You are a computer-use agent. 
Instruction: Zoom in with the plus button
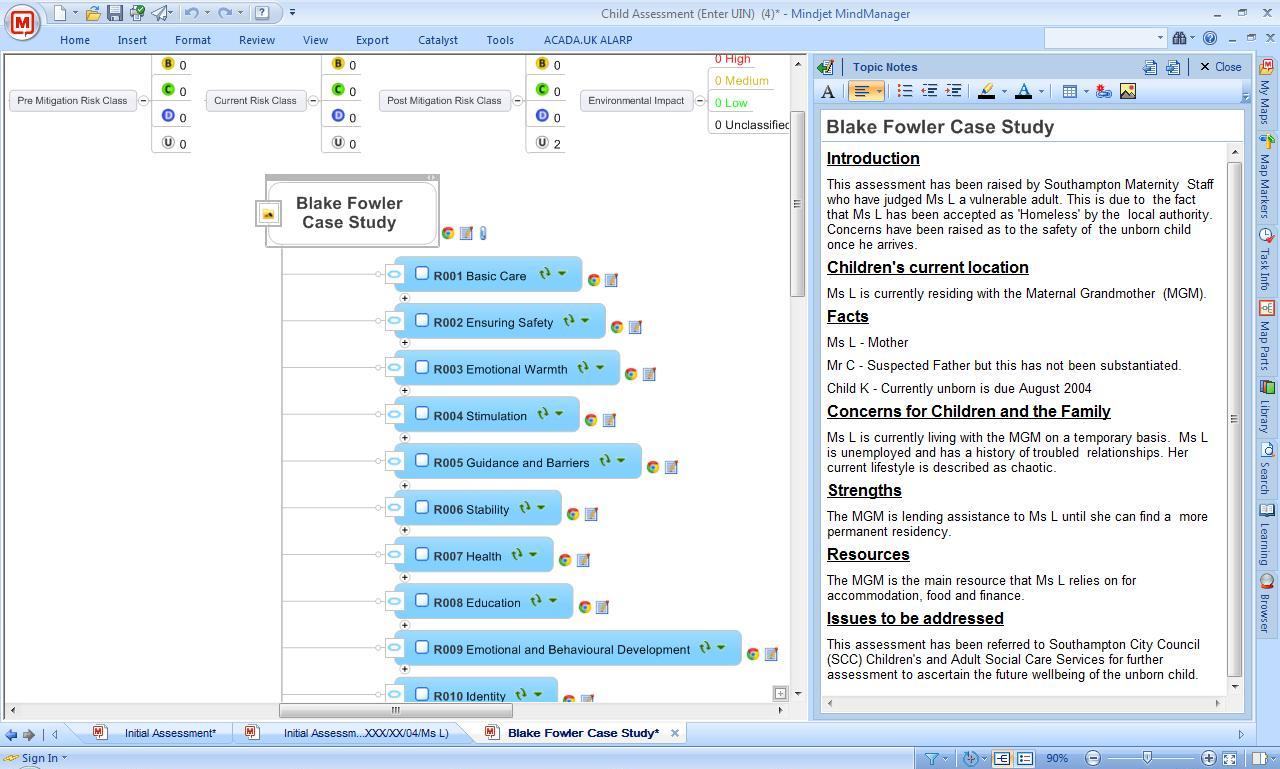[1209, 759]
